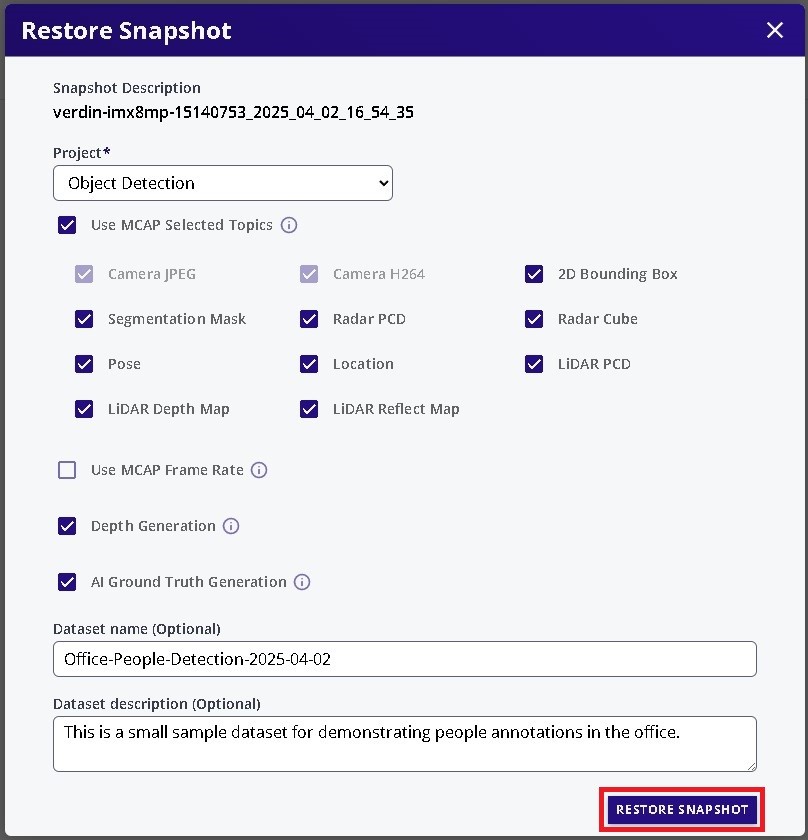The image size is (808, 840).
Task: Uncheck the LiDAR Reflect Map topic
Action: (309, 409)
